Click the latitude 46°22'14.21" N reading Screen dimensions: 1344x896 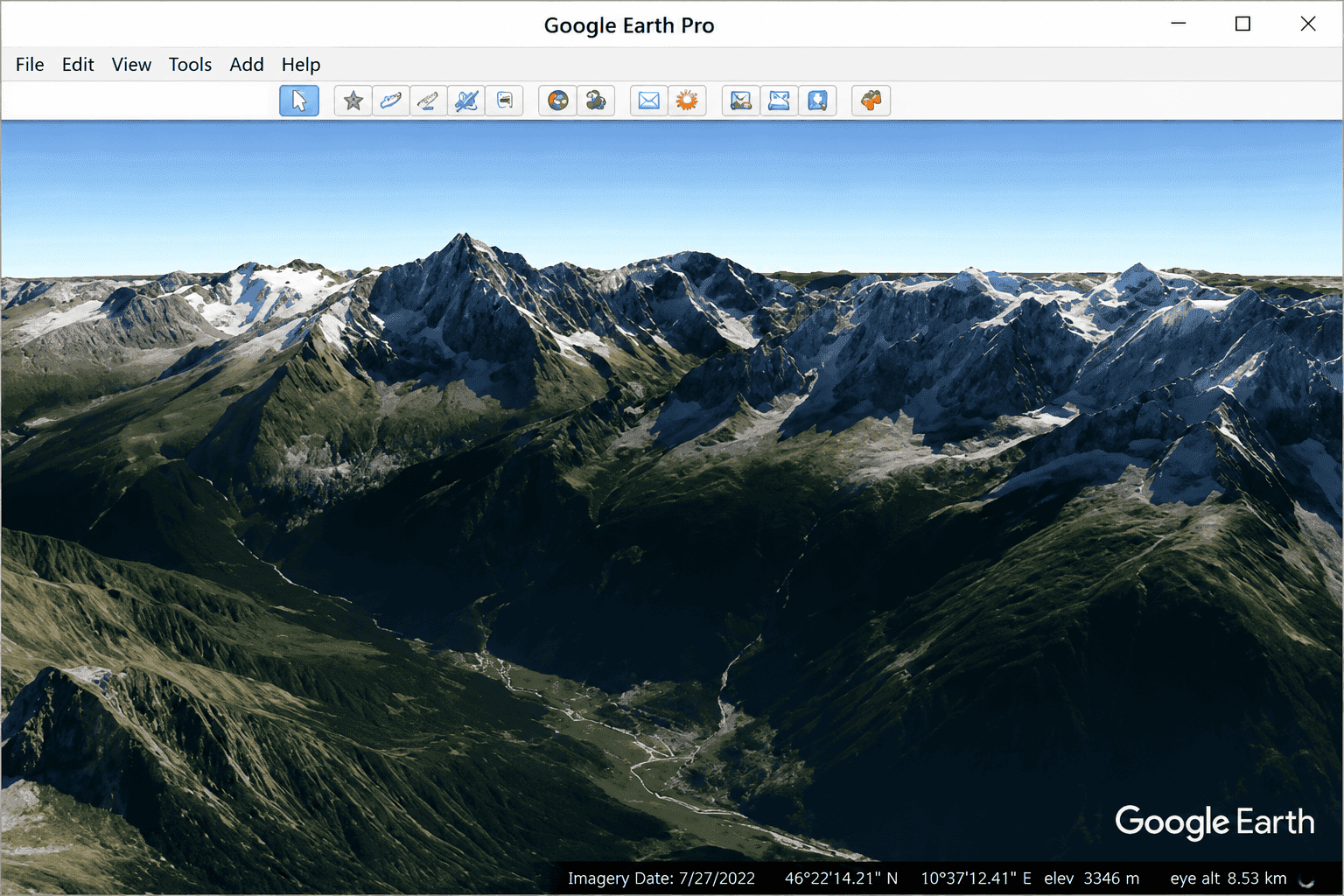pyautogui.click(x=841, y=878)
